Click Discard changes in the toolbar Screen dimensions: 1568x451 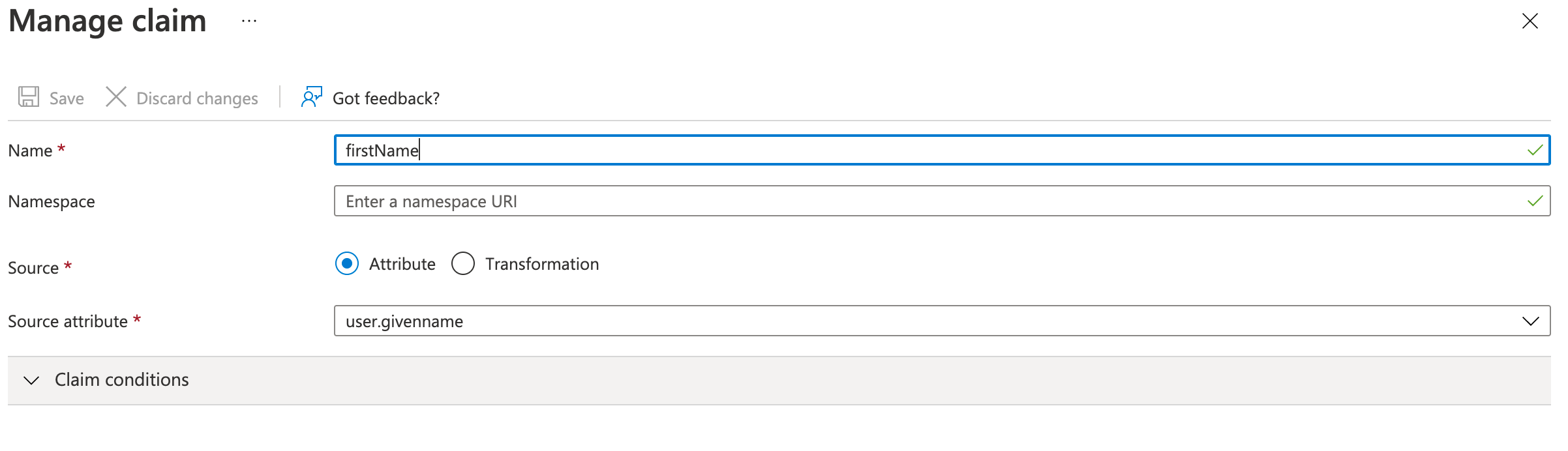pyautogui.click(x=197, y=98)
